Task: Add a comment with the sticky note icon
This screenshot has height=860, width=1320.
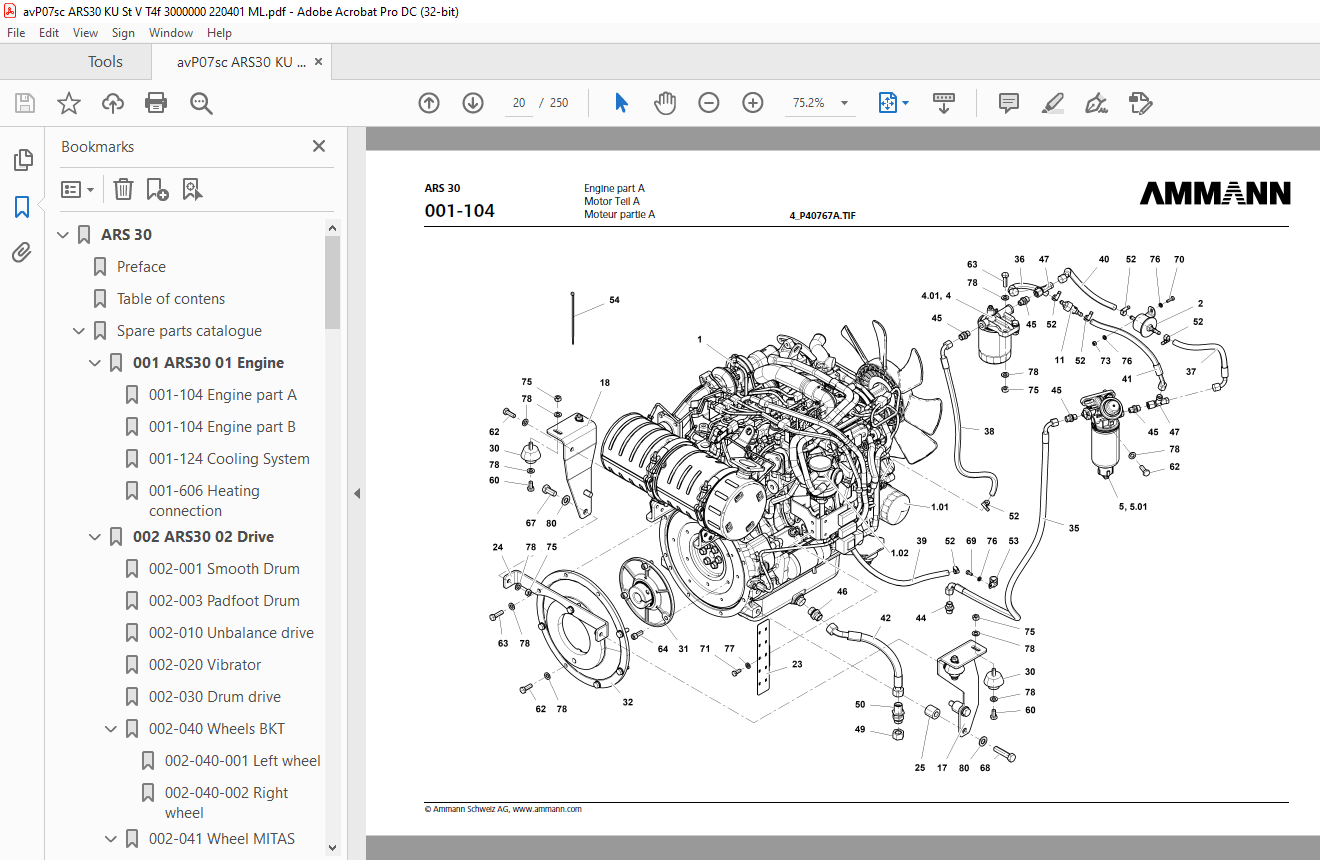Action: tap(1009, 103)
